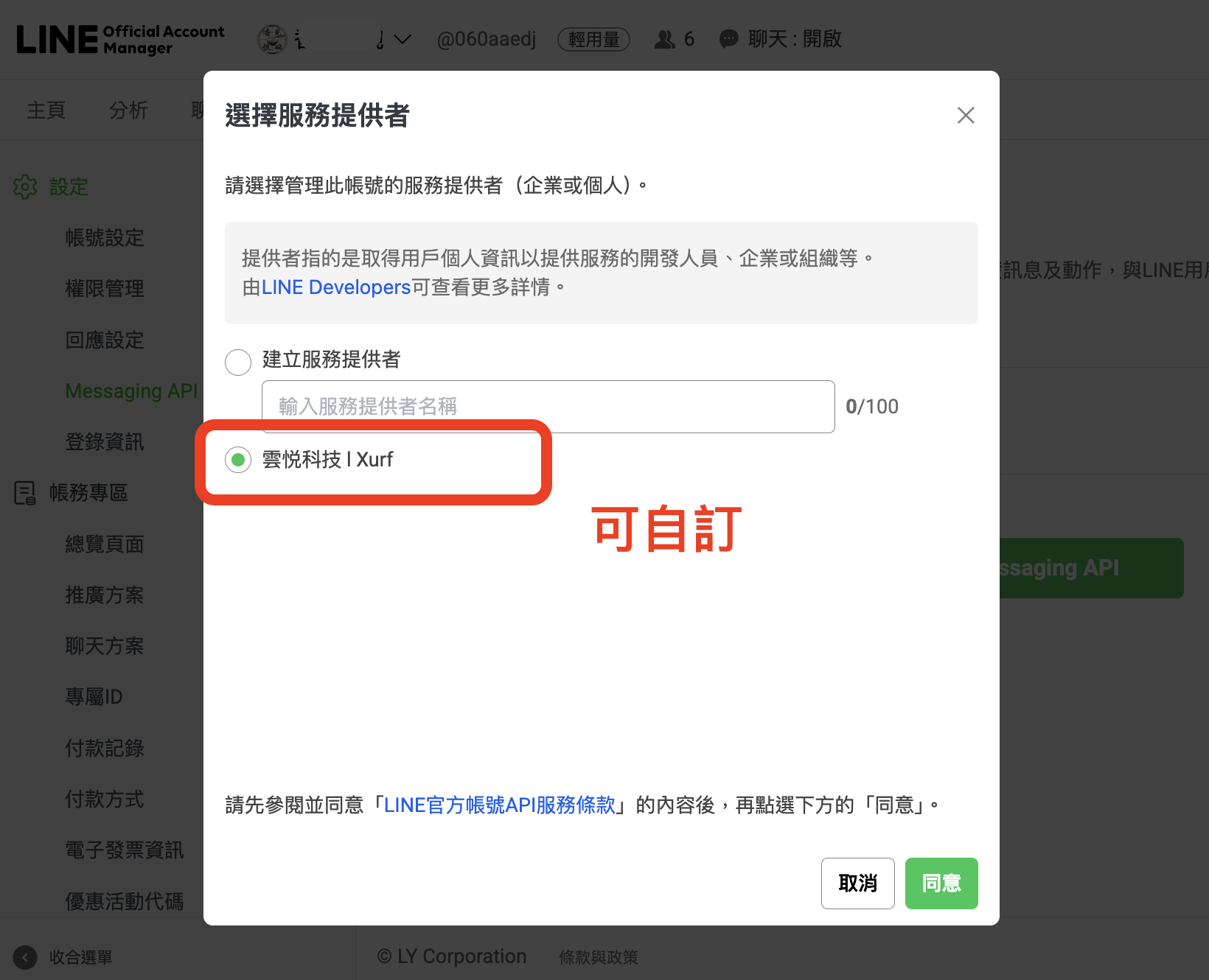Click the 收合選單 collapse arrow icon
The image size is (1209, 980).
[25, 957]
